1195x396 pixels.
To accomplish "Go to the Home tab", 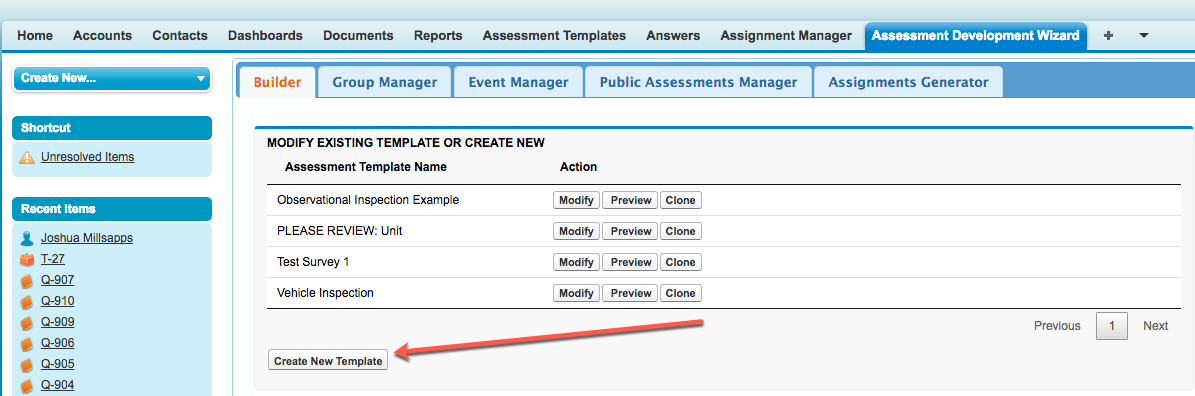I will 35,36.
